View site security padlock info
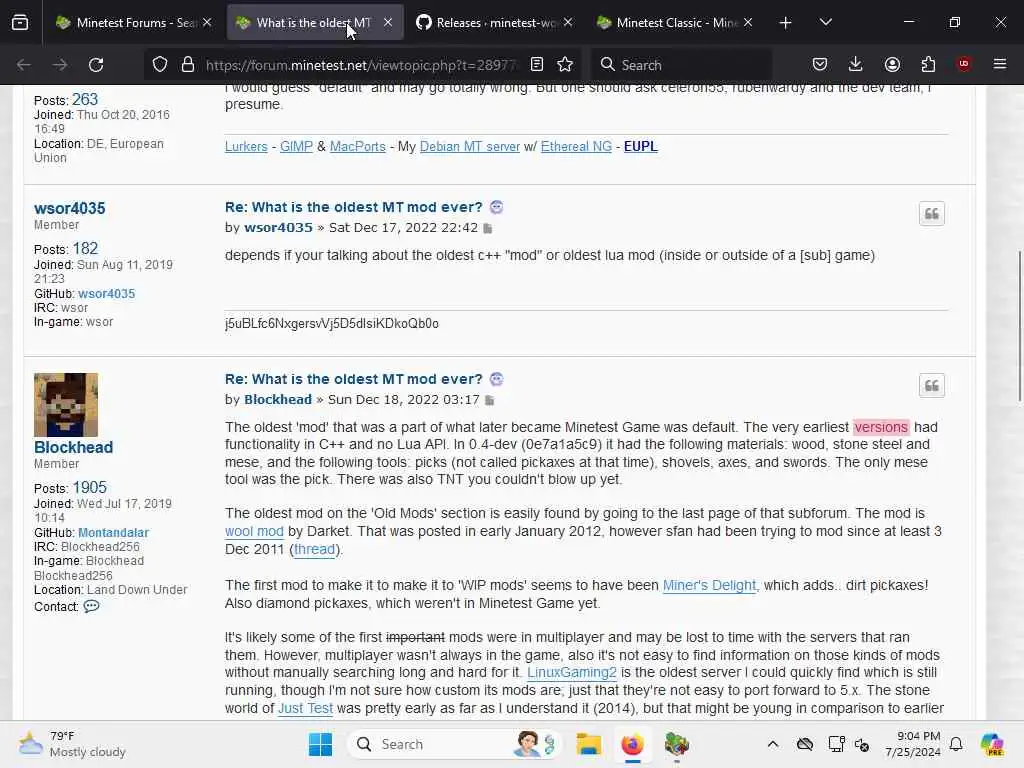Image resolution: width=1024 pixels, height=768 pixels. (188, 65)
